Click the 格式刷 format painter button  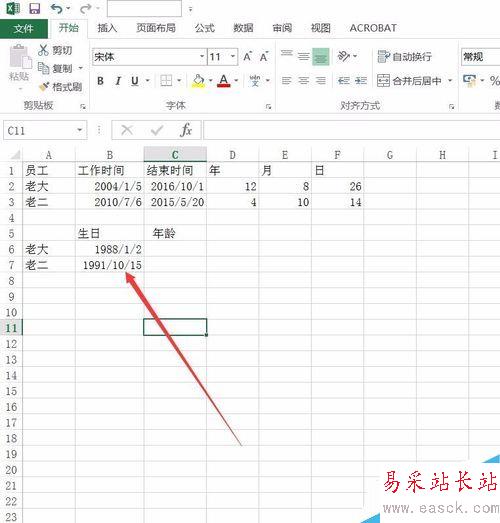[x=60, y=87]
